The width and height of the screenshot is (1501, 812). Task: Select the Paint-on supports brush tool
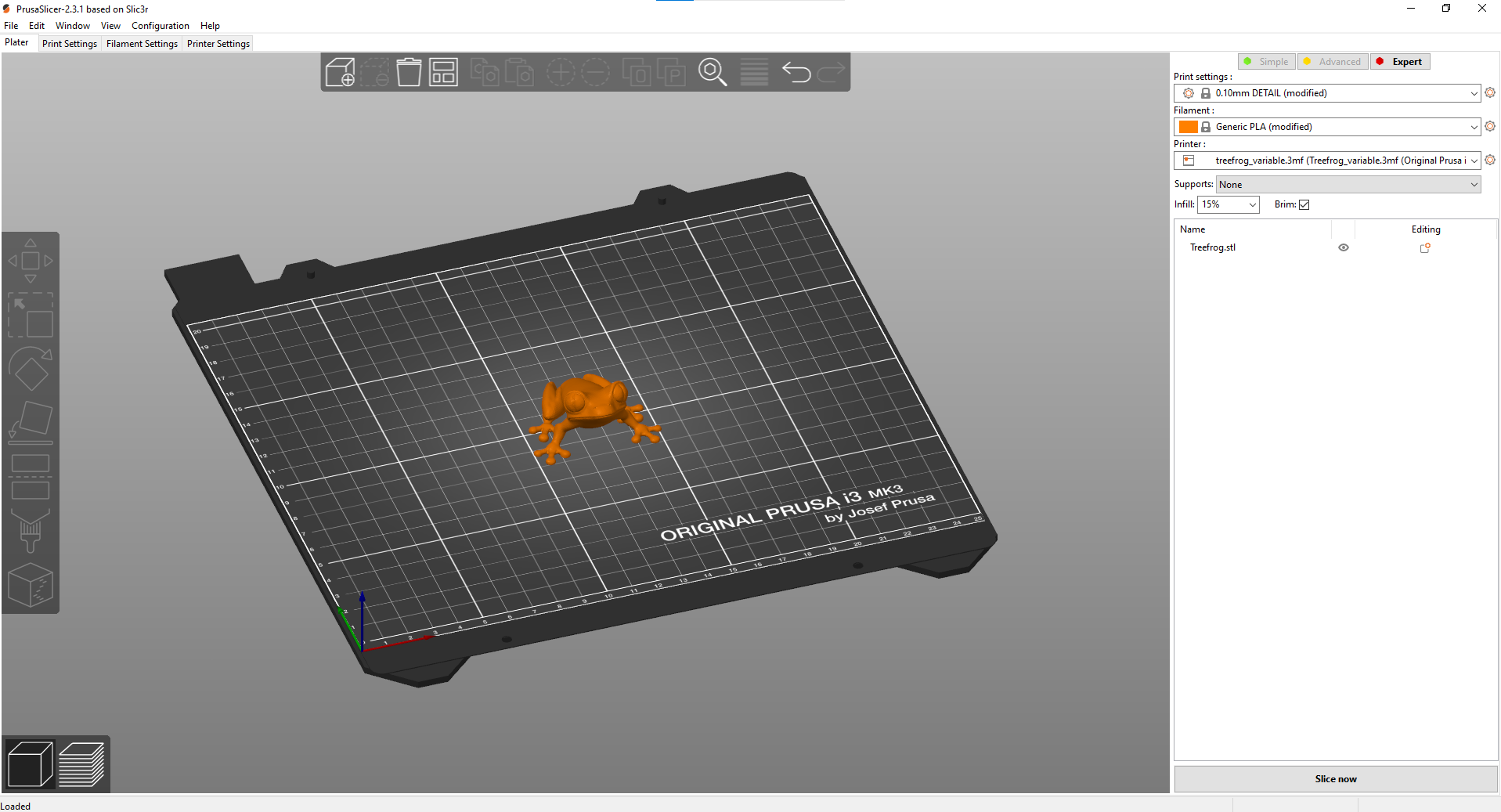pyautogui.click(x=31, y=531)
